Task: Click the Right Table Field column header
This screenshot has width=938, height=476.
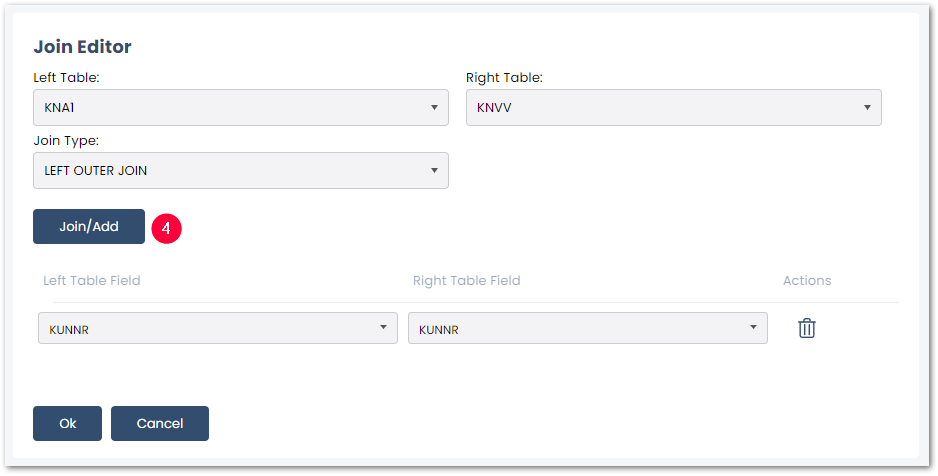Action: tap(467, 280)
